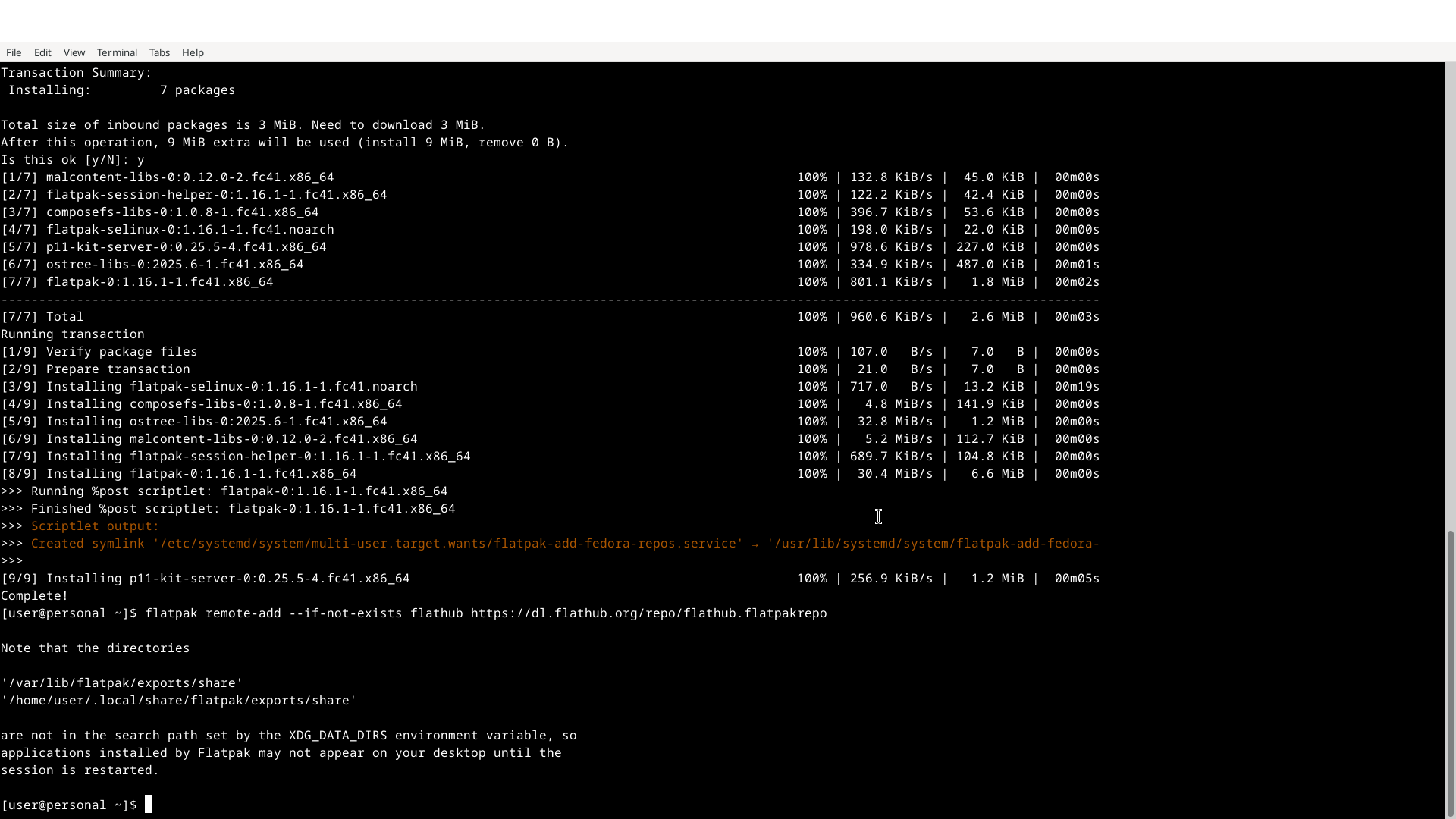The width and height of the screenshot is (1456, 819).
Task: Click the 'Is this ok [y/N]: y' line
Action: tap(72, 160)
